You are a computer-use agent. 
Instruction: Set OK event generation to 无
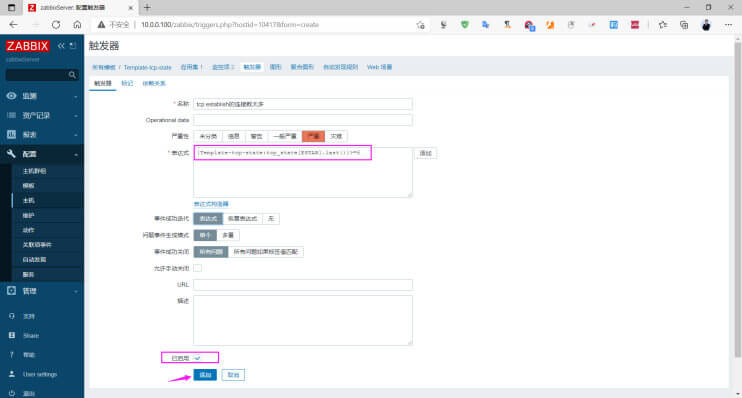[x=271, y=219]
